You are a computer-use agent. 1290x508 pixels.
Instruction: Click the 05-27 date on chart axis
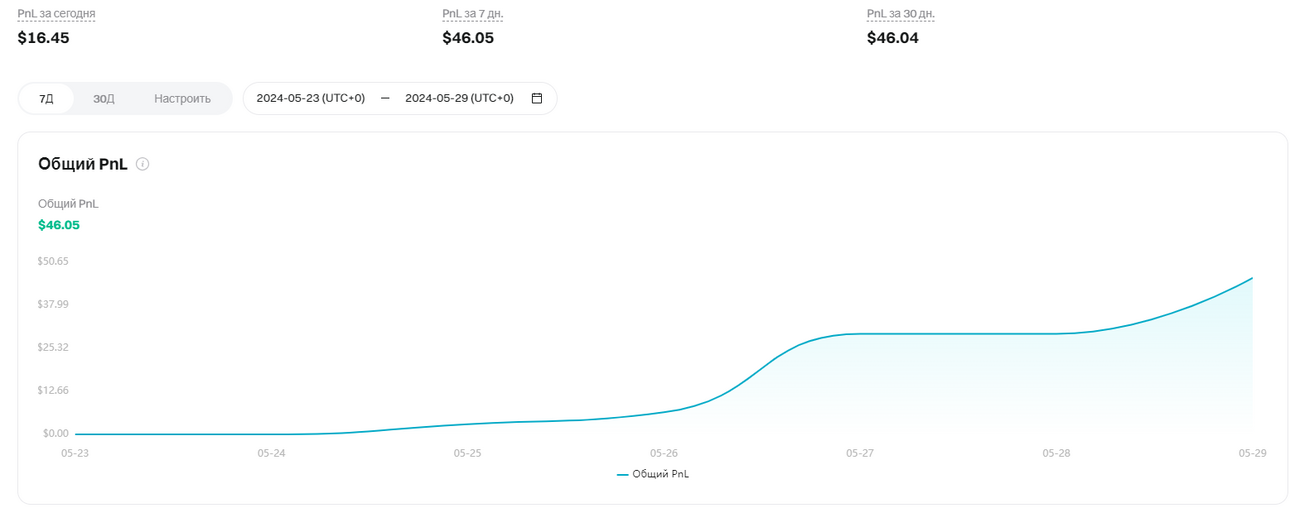click(860, 453)
